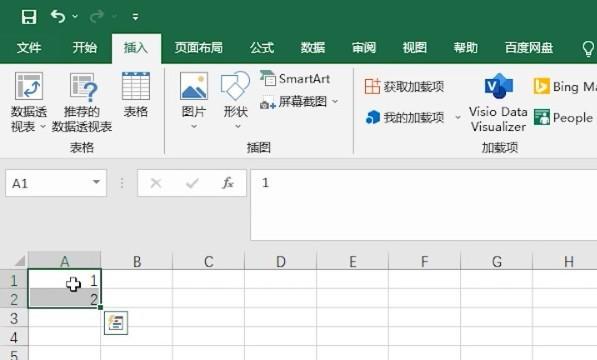This screenshot has width=597, height=360.
Task: Click the fill handle of the selection
Action: coord(100,307)
